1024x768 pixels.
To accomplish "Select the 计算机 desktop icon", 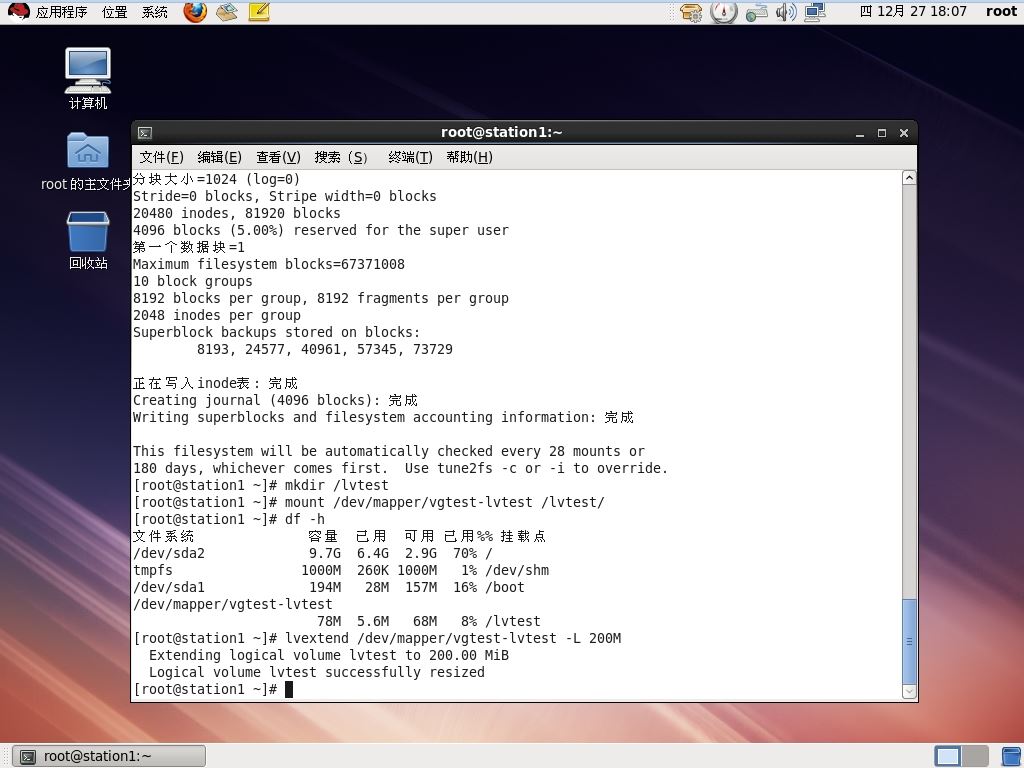I will pyautogui.click(x=88, y=78).
